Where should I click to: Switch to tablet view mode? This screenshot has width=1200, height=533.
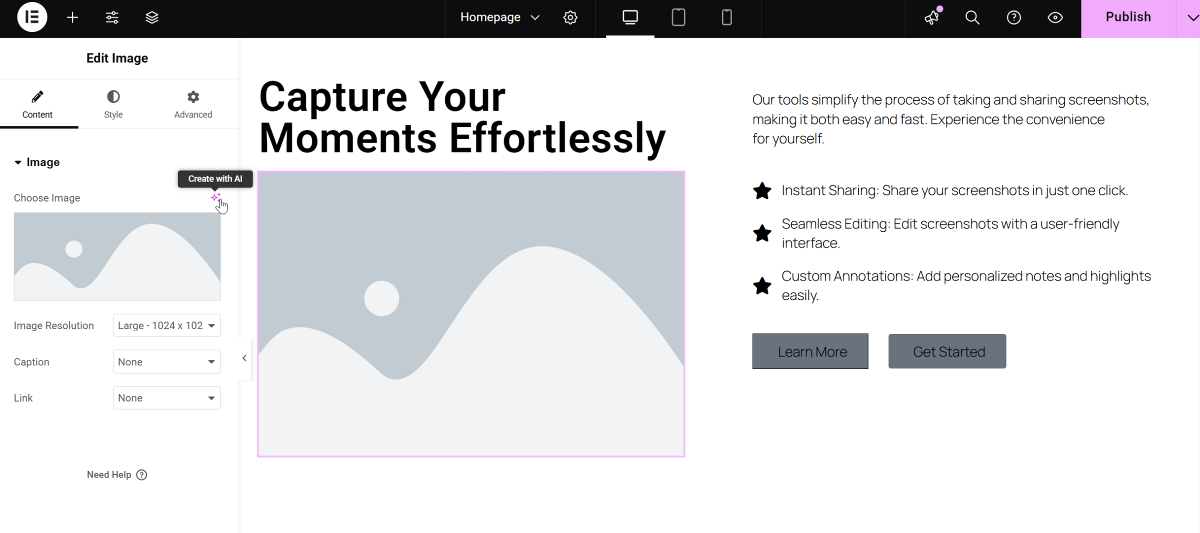[678, 18]
